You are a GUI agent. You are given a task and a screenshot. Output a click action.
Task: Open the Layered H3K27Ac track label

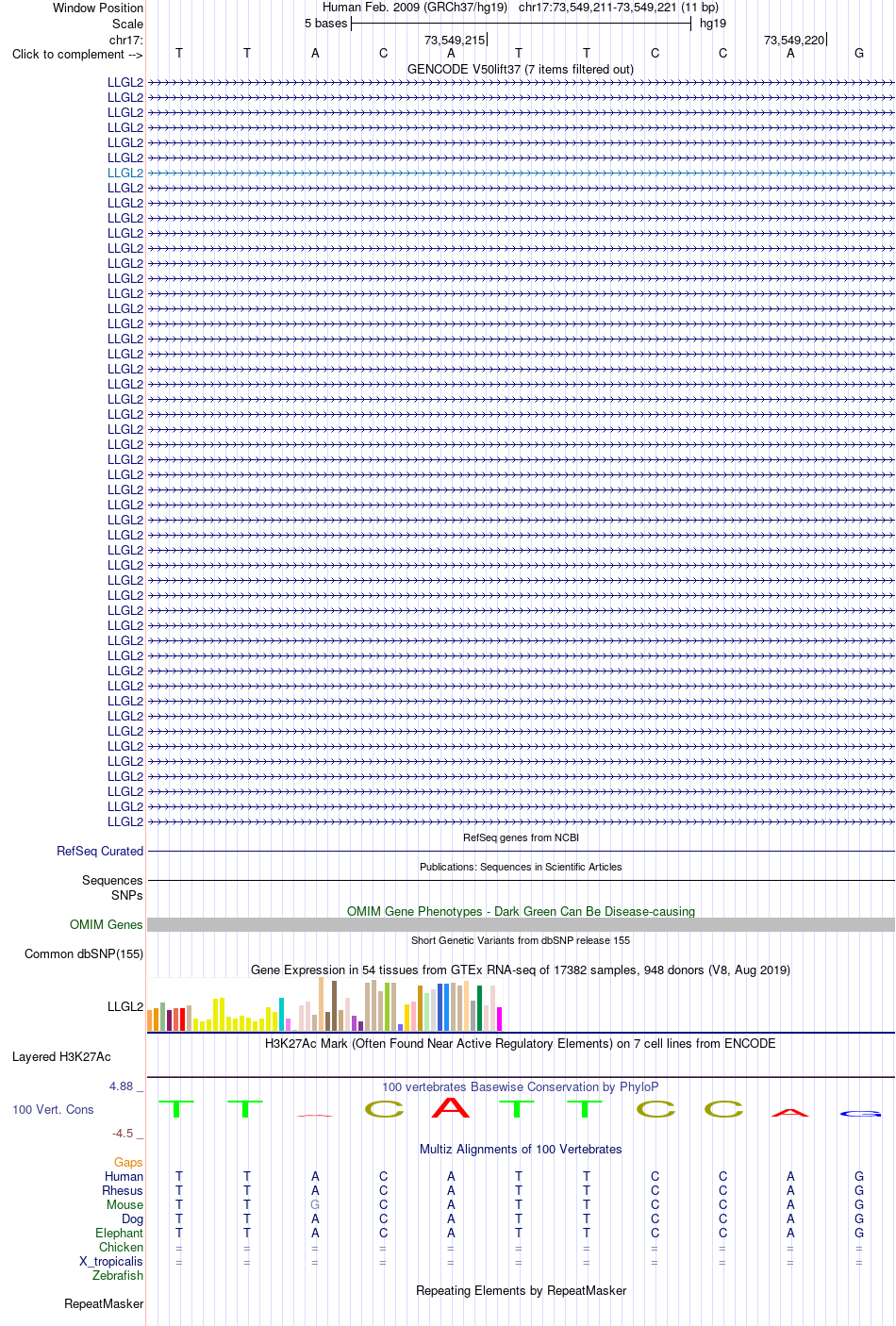61,1056
